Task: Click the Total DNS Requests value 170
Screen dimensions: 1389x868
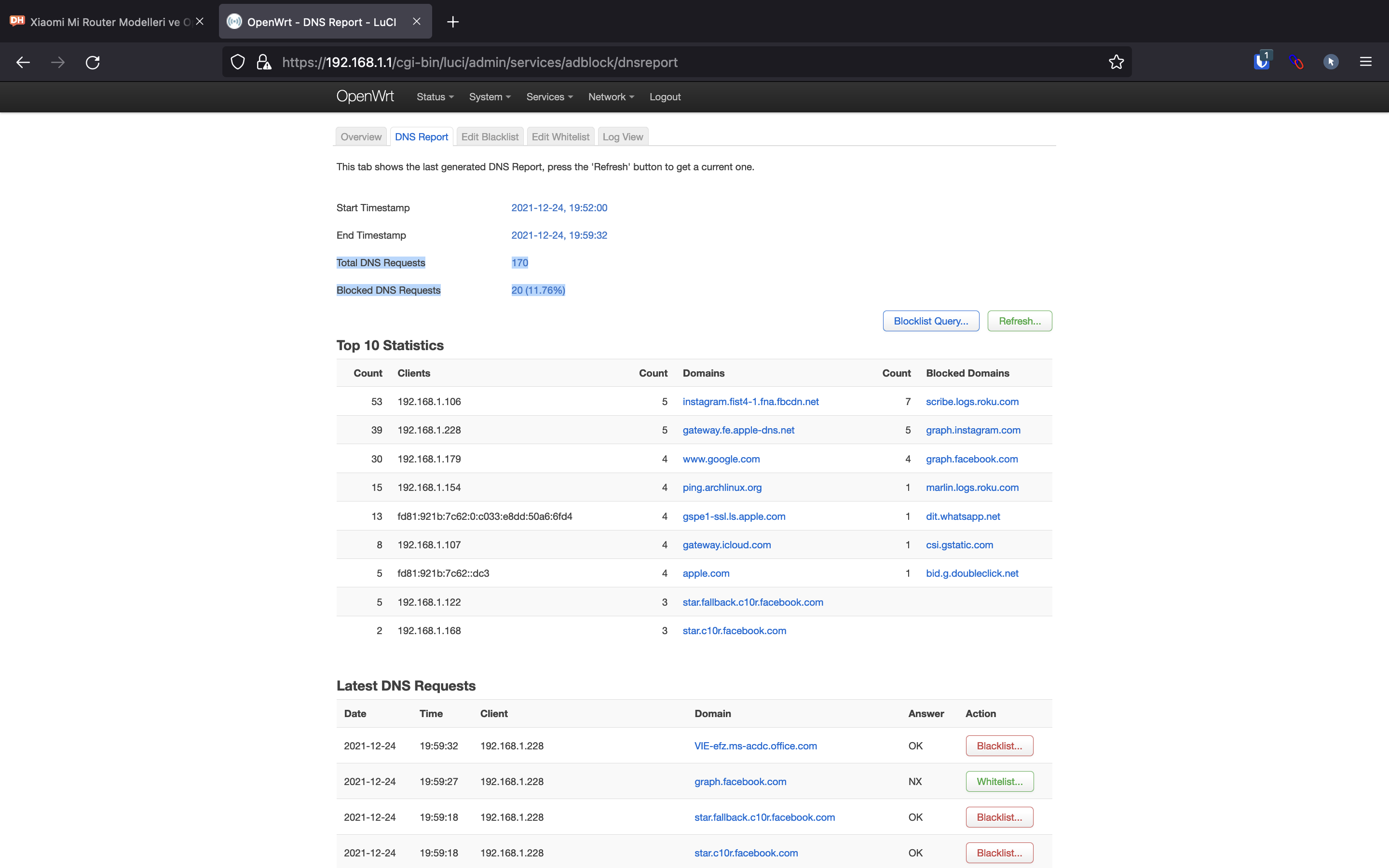Action: coord(519,263)
